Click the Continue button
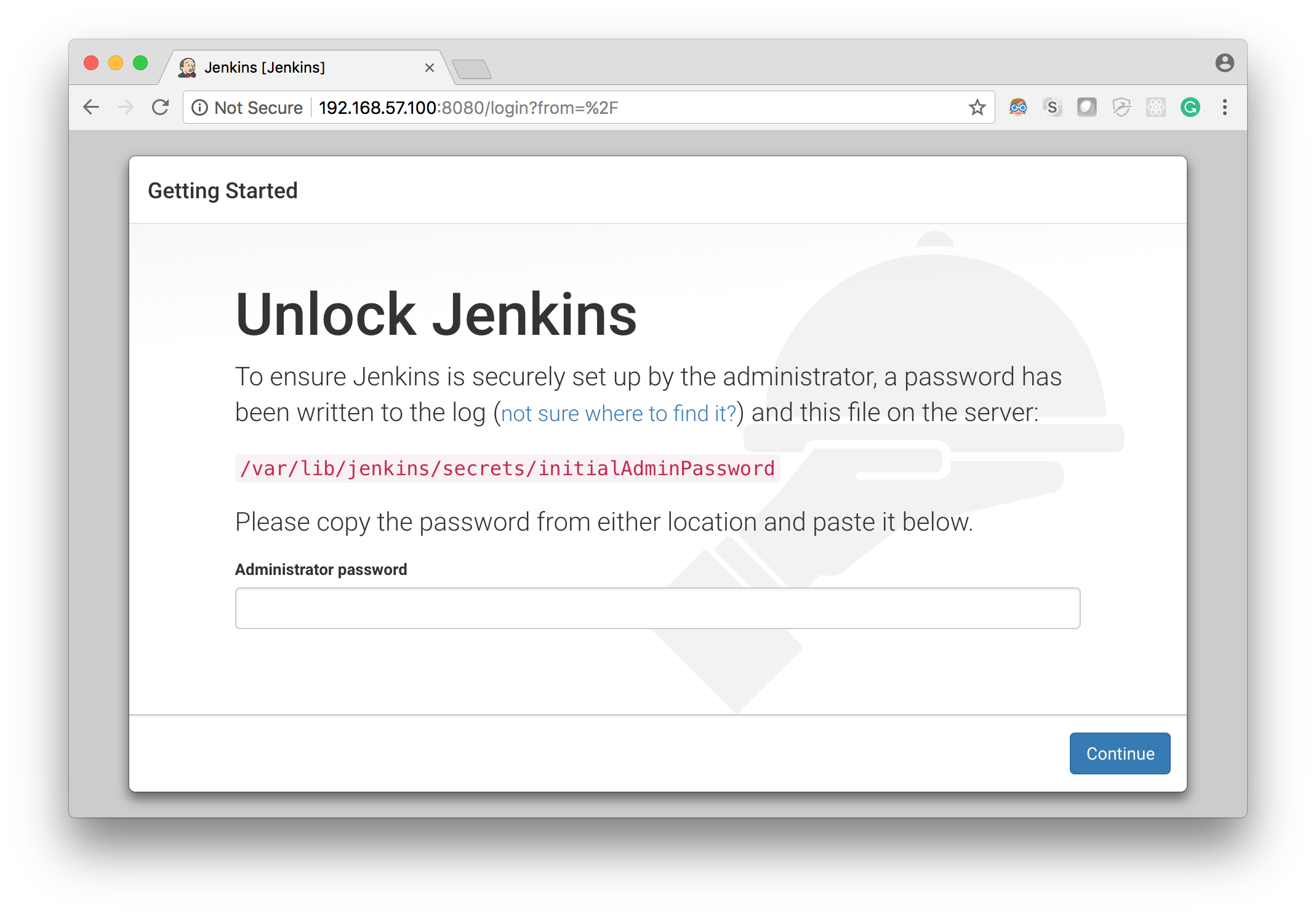Image resolution: width=1316 pixels, height=916 pixels. [1120, 753]
